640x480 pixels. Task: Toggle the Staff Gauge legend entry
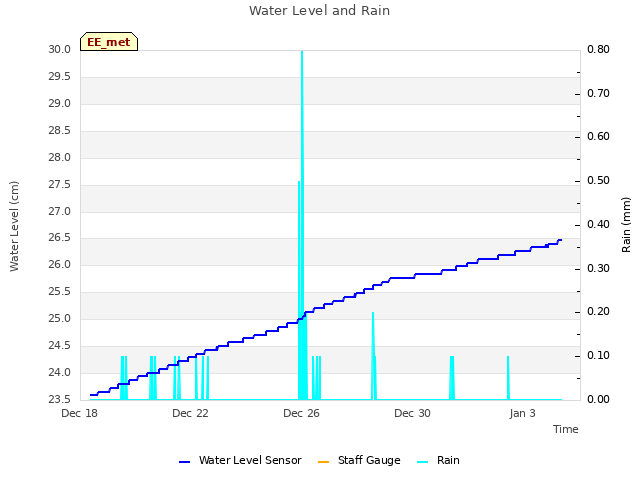click(x=359, y=460)
